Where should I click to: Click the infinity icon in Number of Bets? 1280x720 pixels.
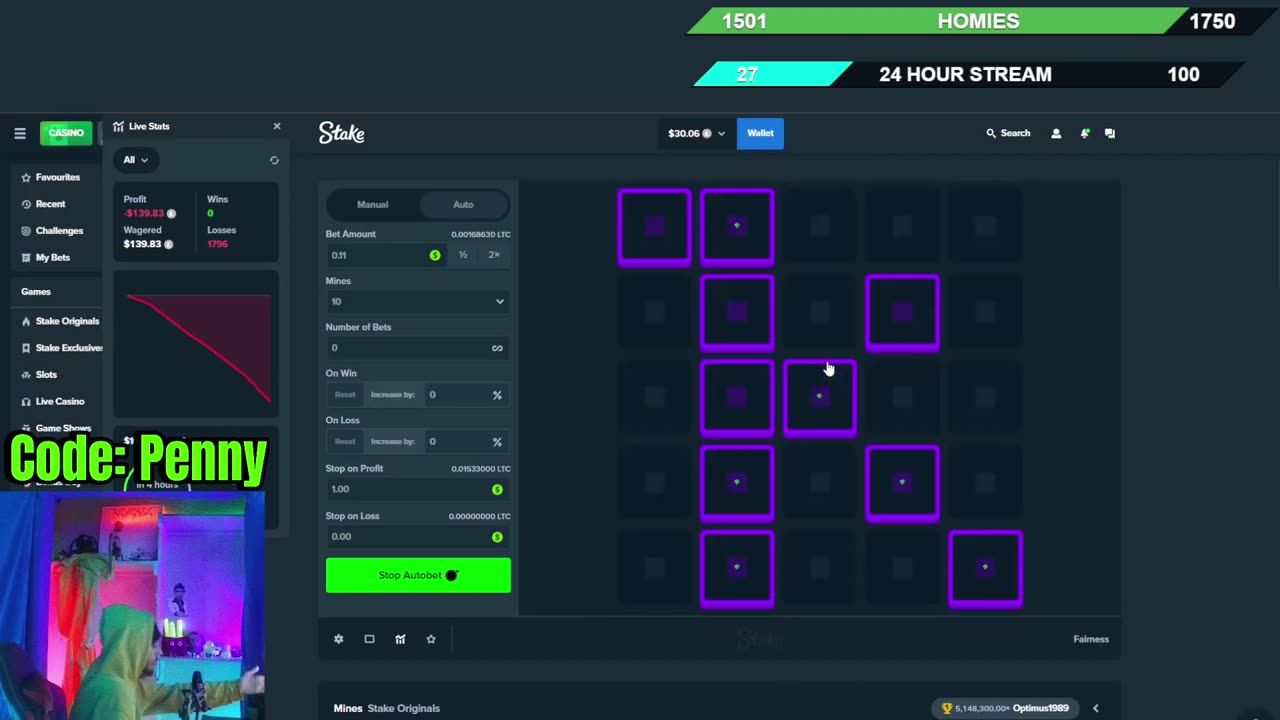(x=497, y=348)
